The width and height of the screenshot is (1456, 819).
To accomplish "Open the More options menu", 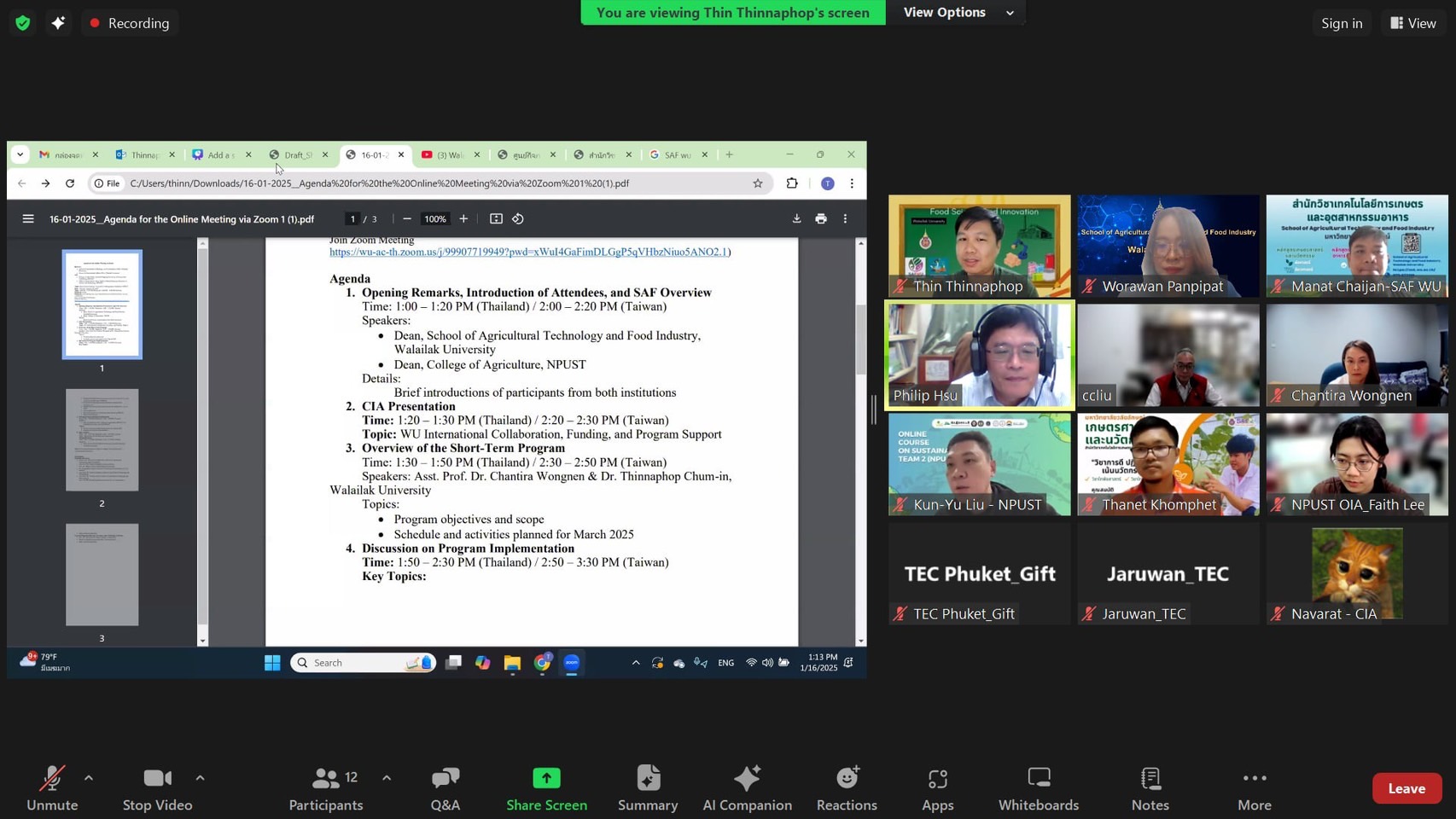I will [x=1254, y=788].
